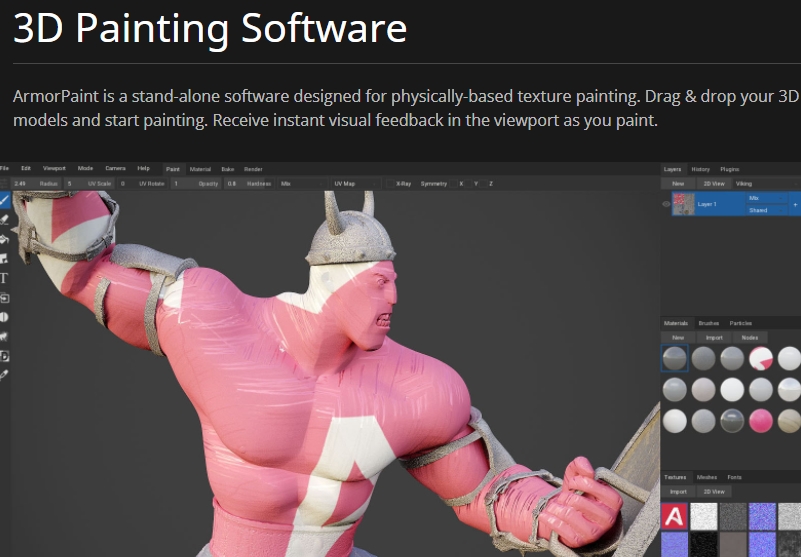This screenshot has height=557, width=801.
Task: Adjust the brush Opacity slider
Action: [196, 183]
